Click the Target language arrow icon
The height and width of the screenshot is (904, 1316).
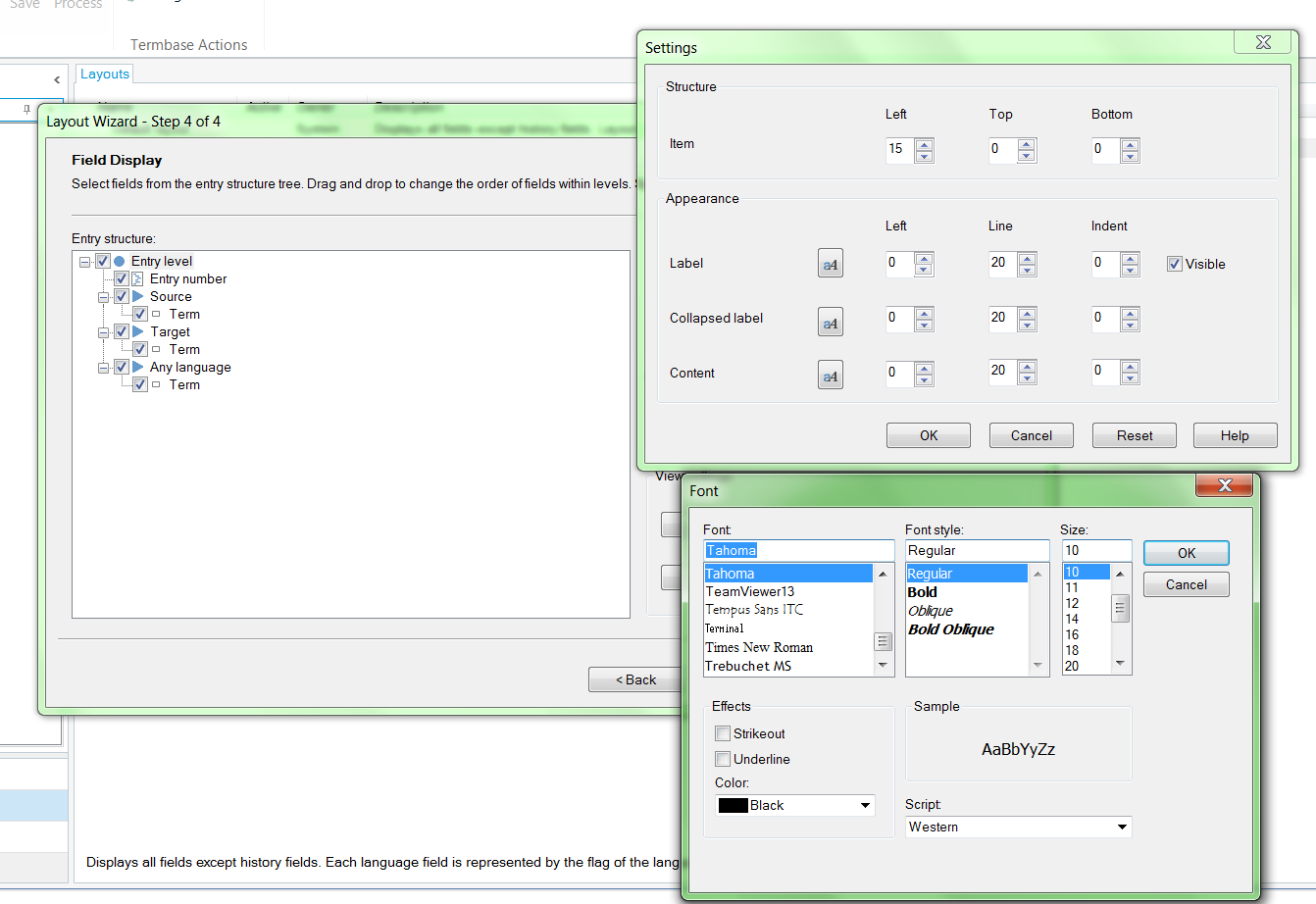[138, 331]
